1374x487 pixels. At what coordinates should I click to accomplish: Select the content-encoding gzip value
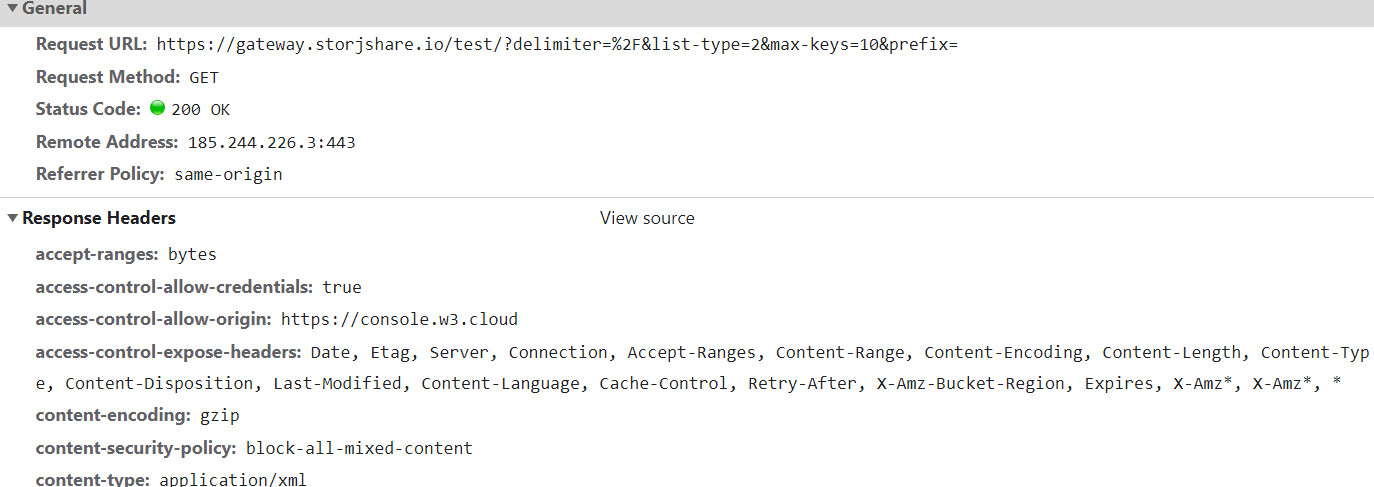click(220, 416)
